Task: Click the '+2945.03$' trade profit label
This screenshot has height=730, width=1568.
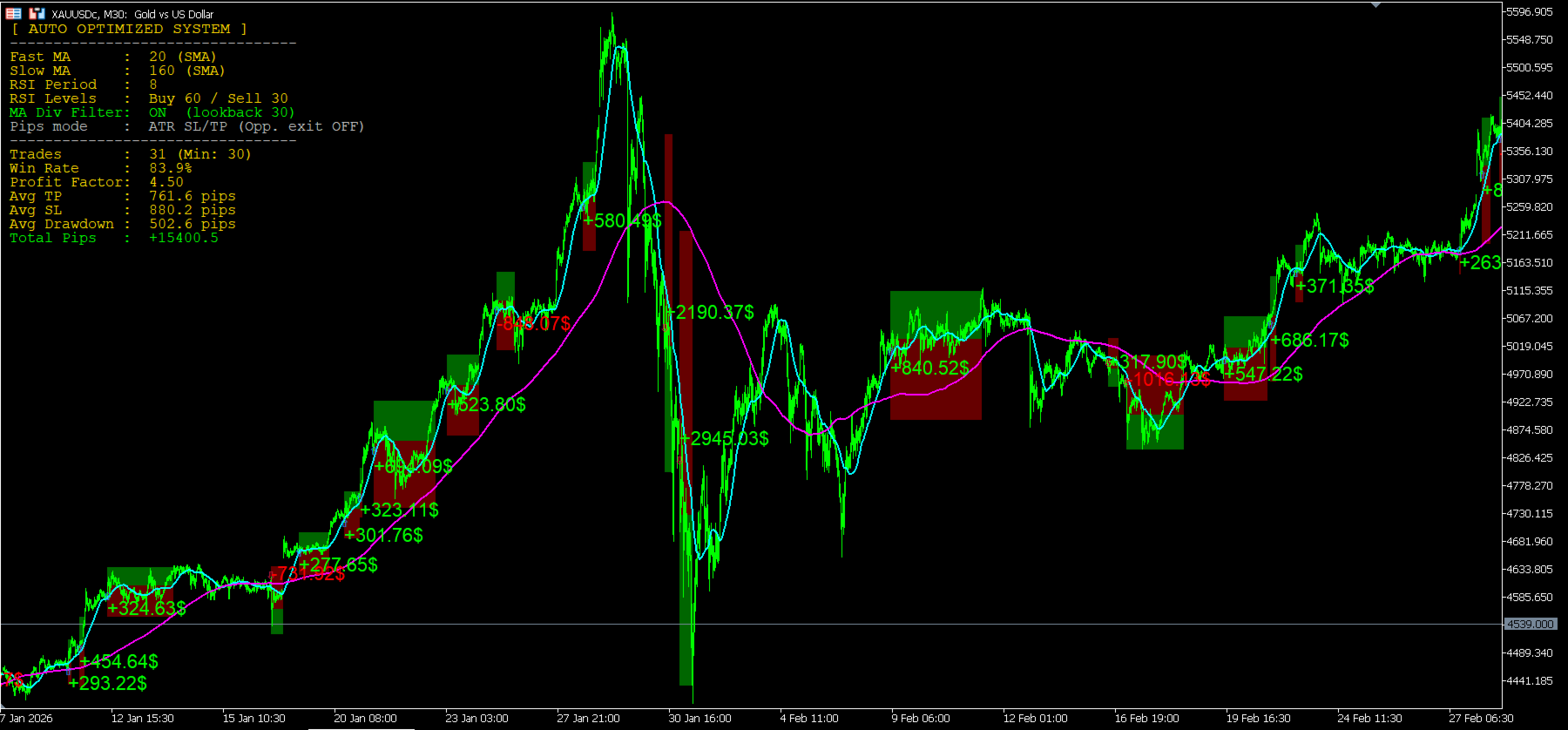Action: (725, 438)
